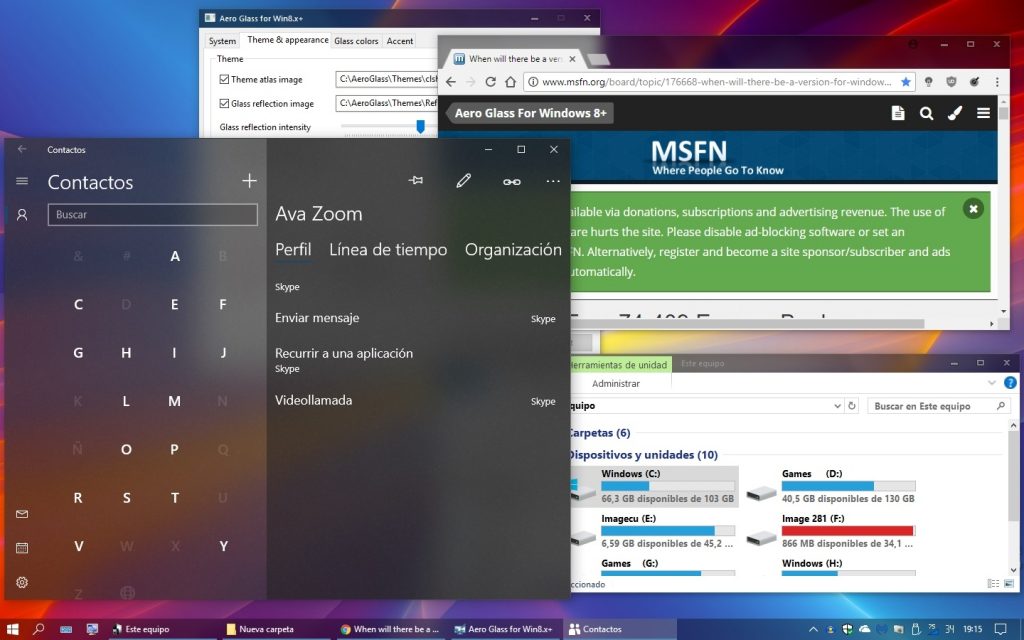Select the person icon in Contactos sidebar
This screenshot has width=1024, height=640.
pos(22,214)
